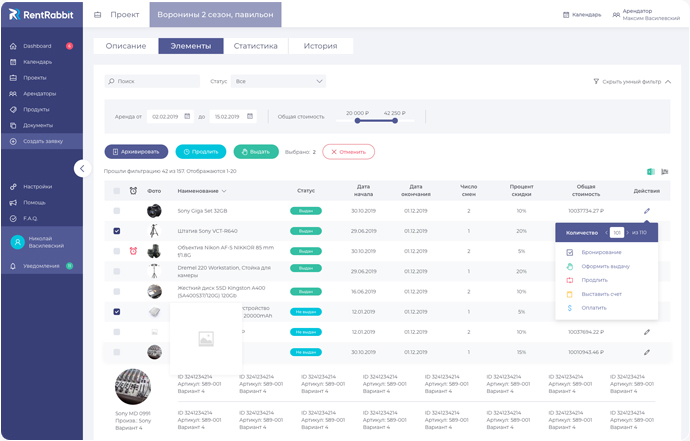Open the Календарь item in the left sidebar
This screenshot has width=690, height=441.
(x=37, y=62)
